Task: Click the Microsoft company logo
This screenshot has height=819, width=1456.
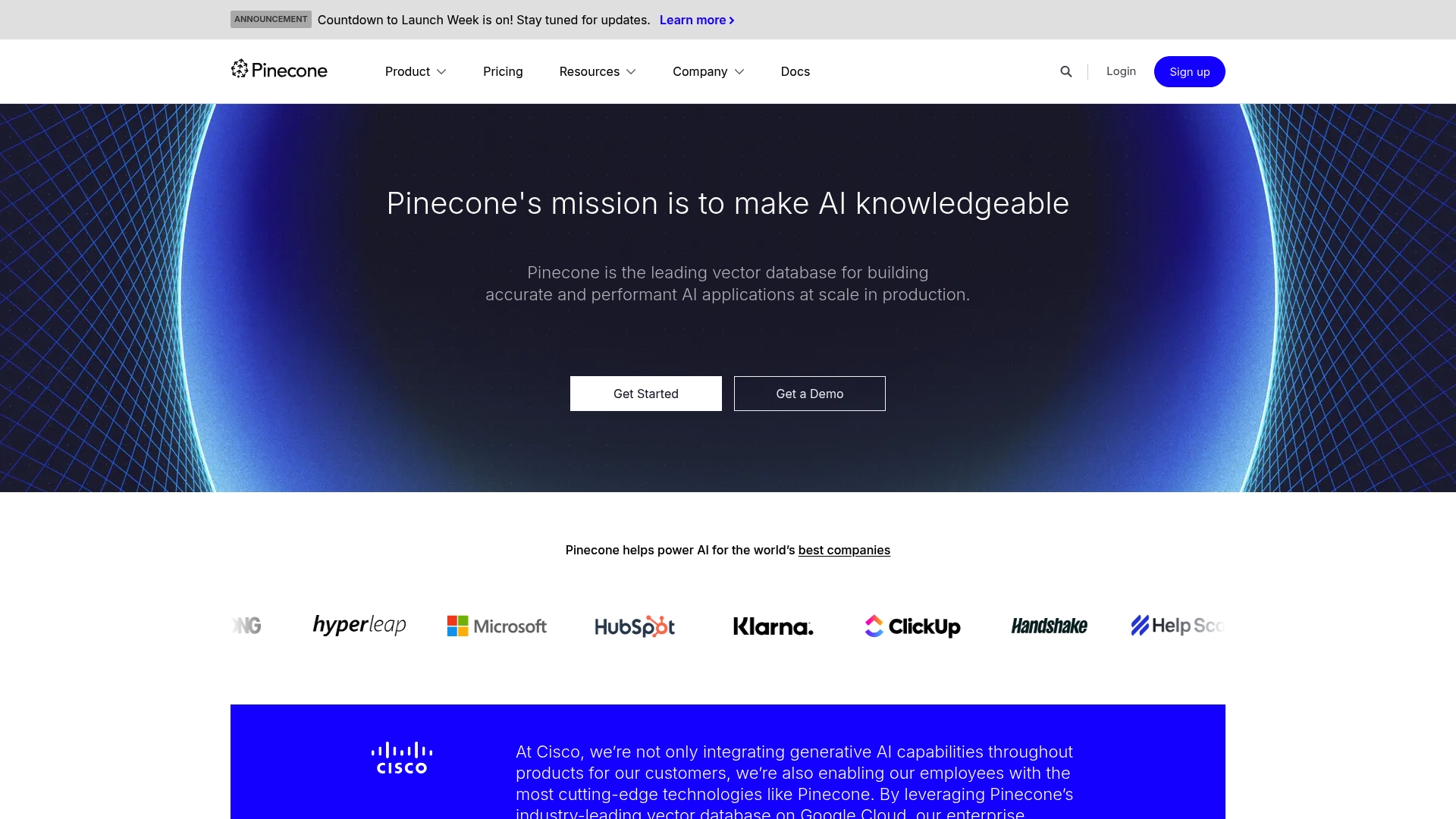Action: coord(498,626)
